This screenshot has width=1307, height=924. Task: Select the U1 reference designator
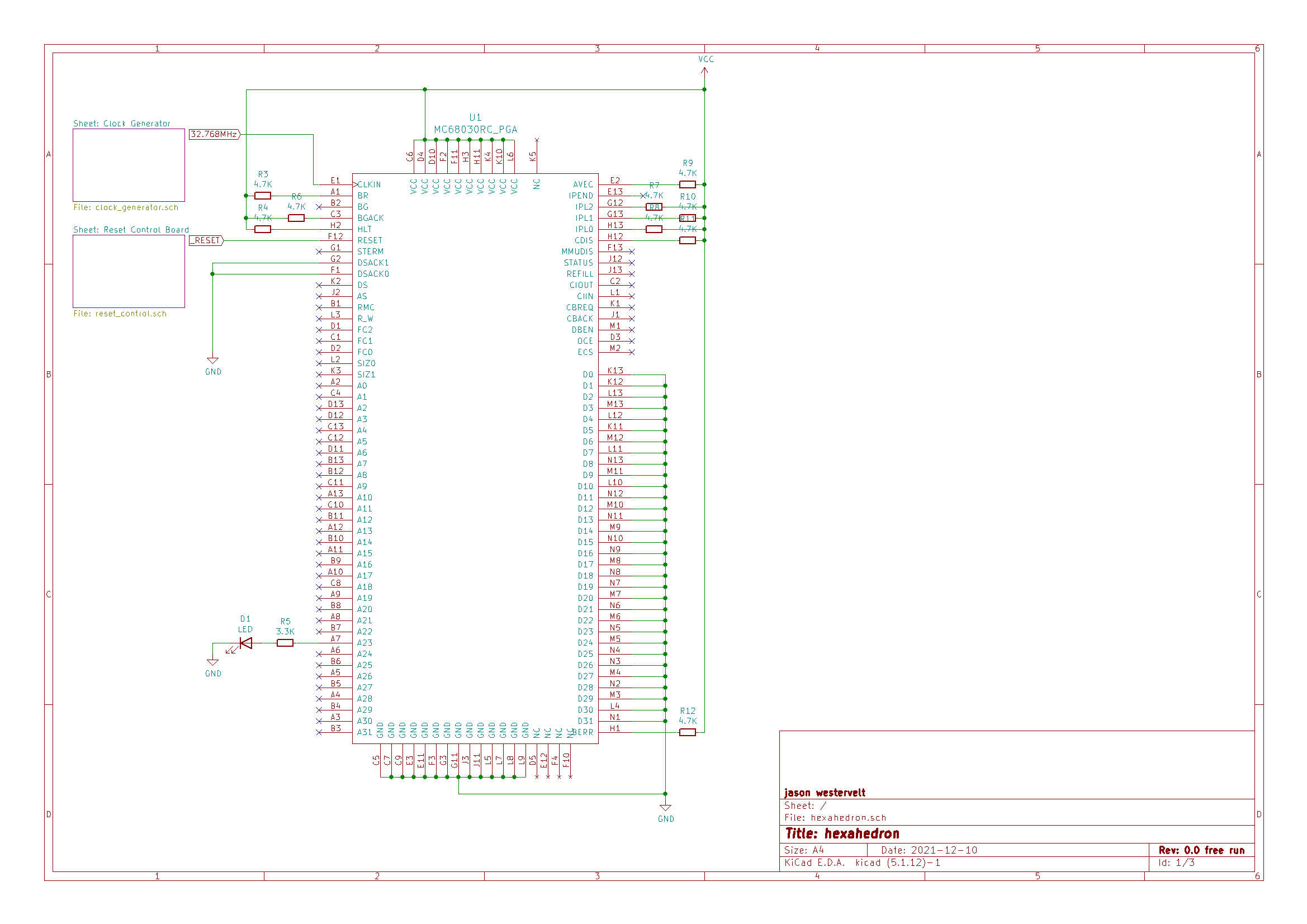click(475, 117)
